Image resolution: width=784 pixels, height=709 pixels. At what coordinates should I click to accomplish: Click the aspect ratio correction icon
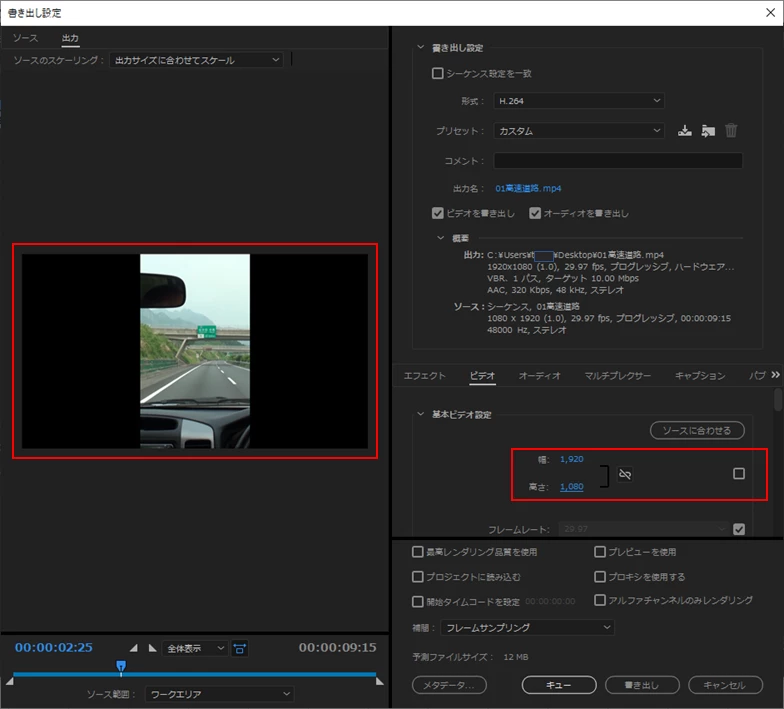[x=240, y=648]
